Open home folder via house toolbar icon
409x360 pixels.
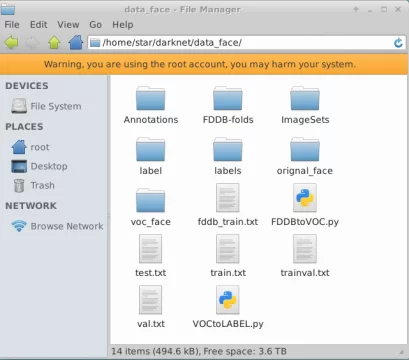(x=76, y=43)
